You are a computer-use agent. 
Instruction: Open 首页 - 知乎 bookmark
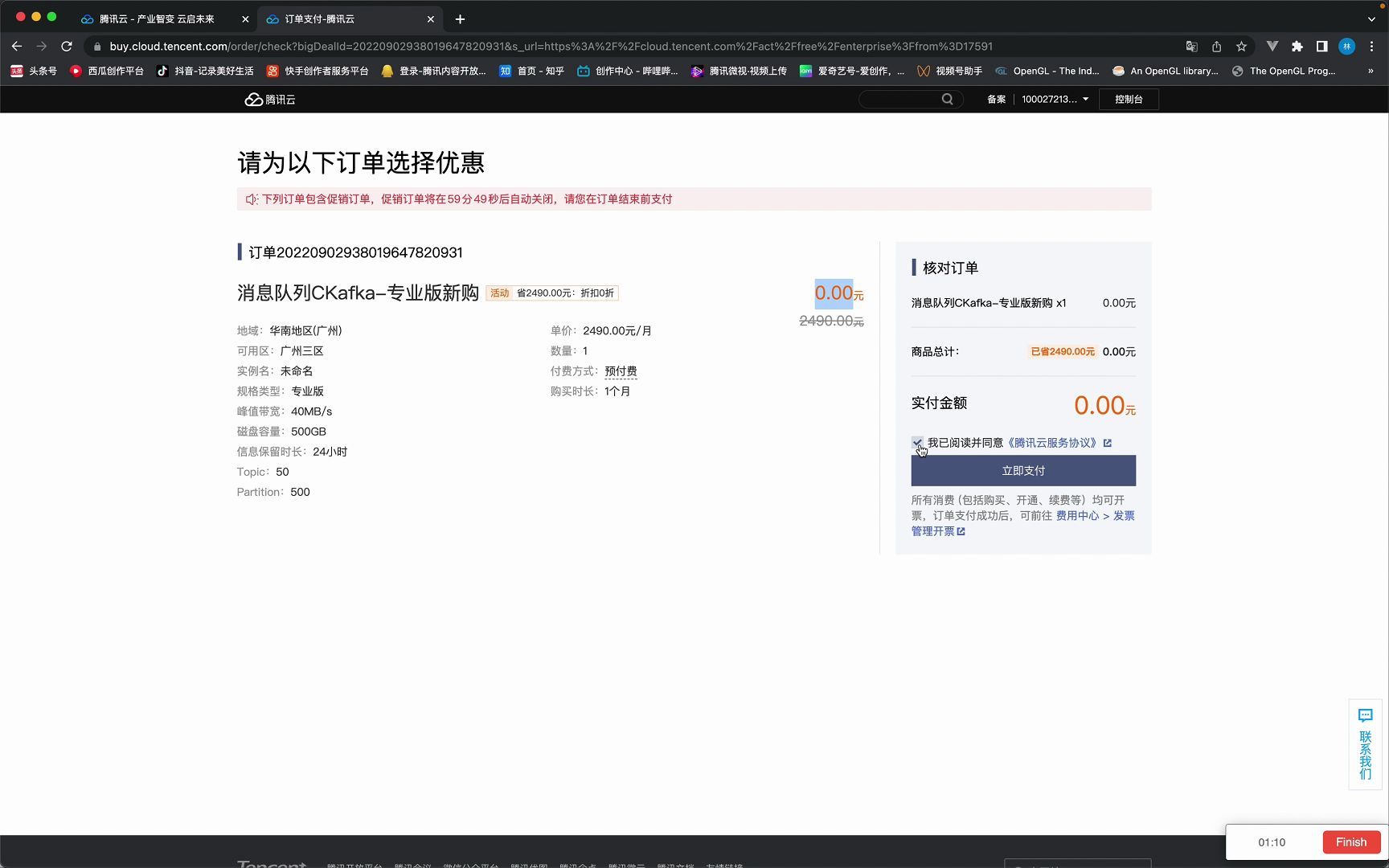(531, 71)
